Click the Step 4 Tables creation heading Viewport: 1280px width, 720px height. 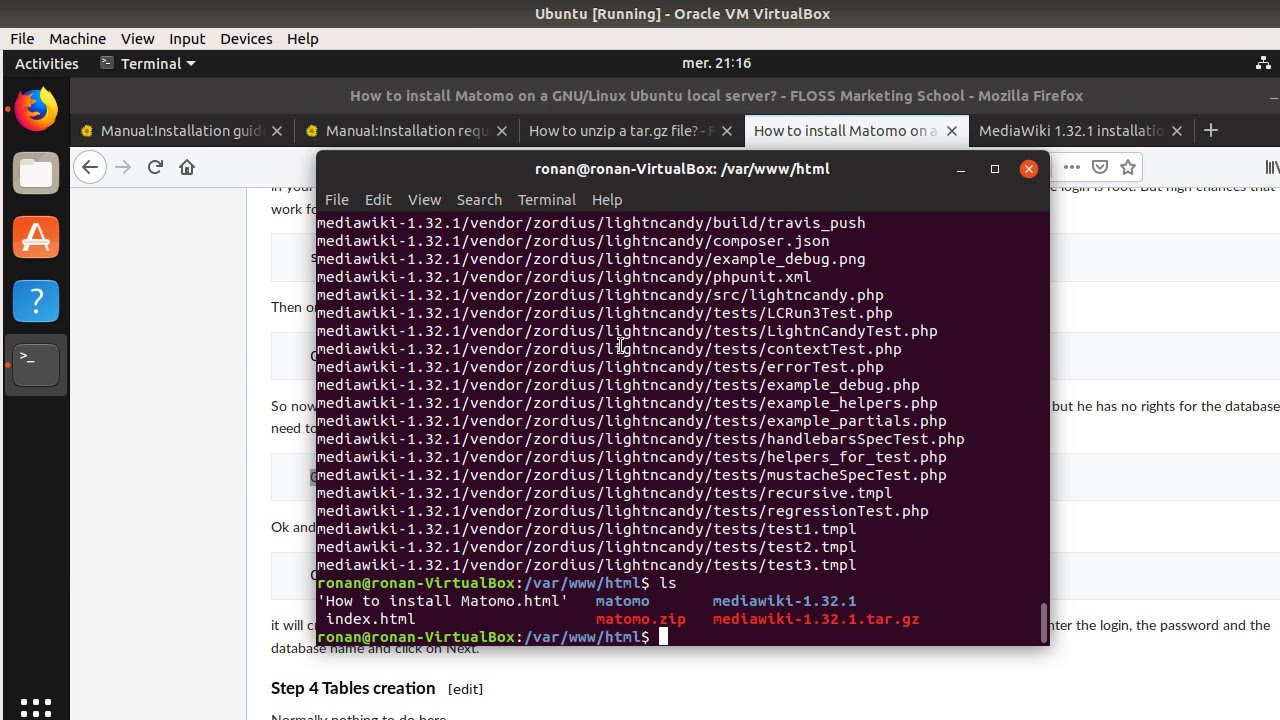click(x=353, y=688)
